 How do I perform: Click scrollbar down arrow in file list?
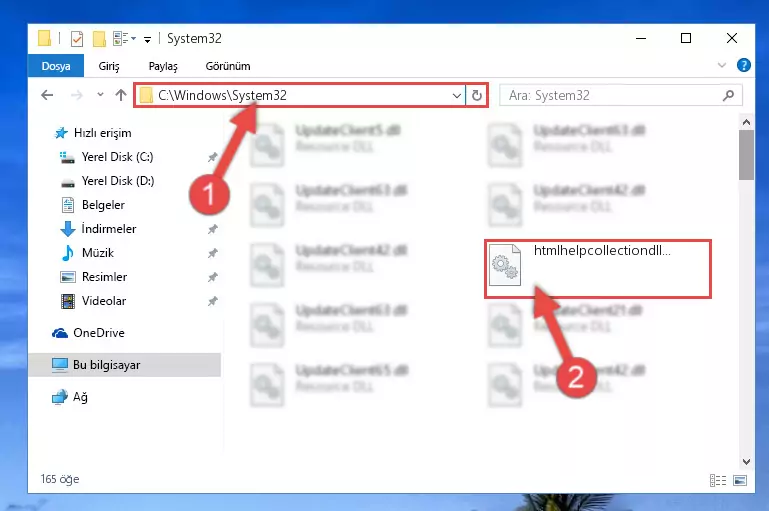[746, 461]
